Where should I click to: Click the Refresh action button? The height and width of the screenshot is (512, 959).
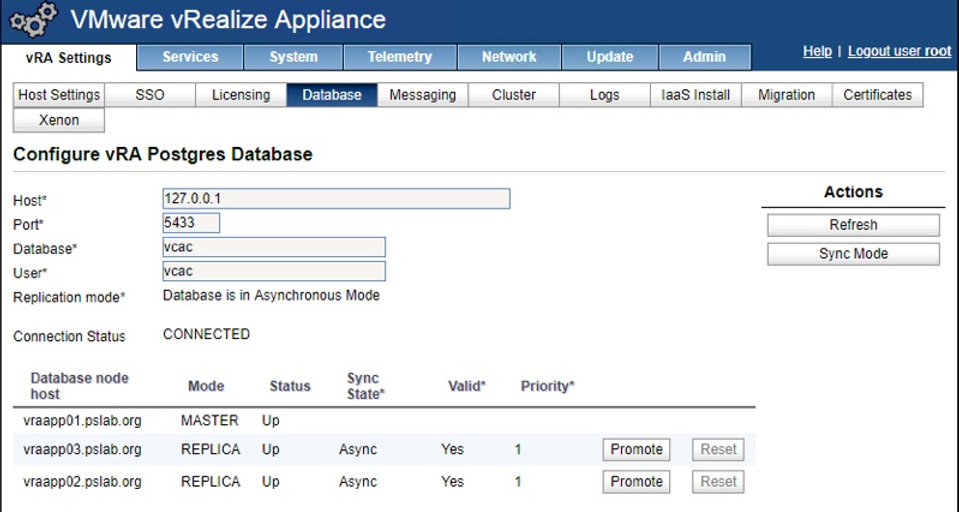(853, 225)
